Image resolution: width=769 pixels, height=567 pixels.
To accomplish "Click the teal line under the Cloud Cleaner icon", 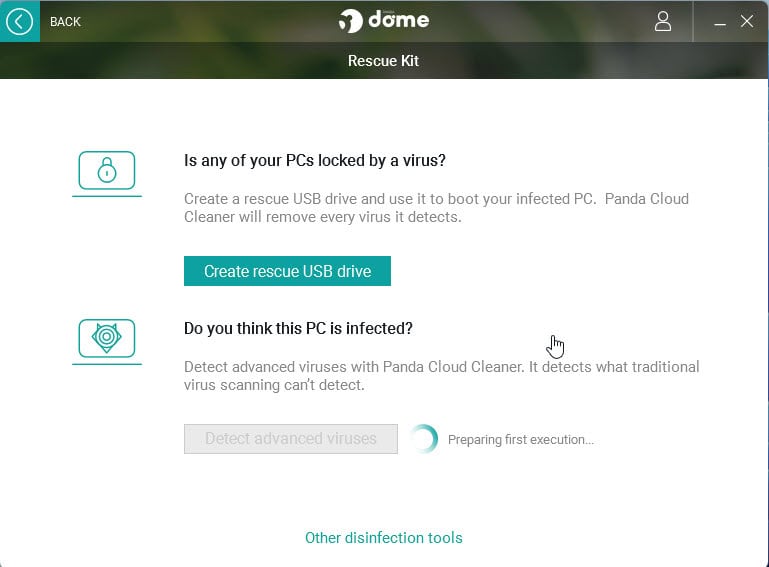I will (107, 364).
